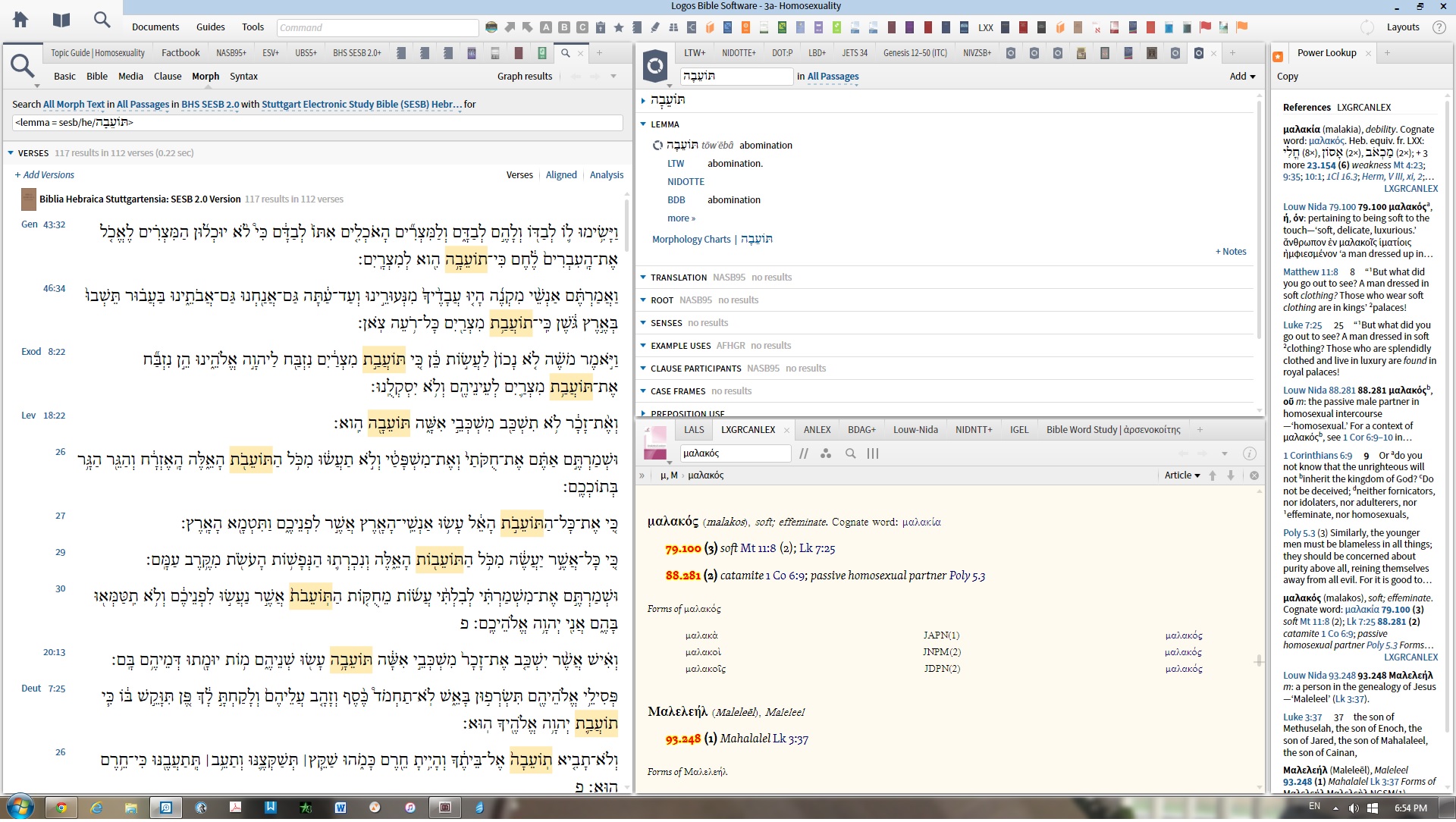Image resolution: width=1456 pixels, height=822 pixels.
Task: Show multiple columns view in lexicon panel
Action: coord(873,454)
